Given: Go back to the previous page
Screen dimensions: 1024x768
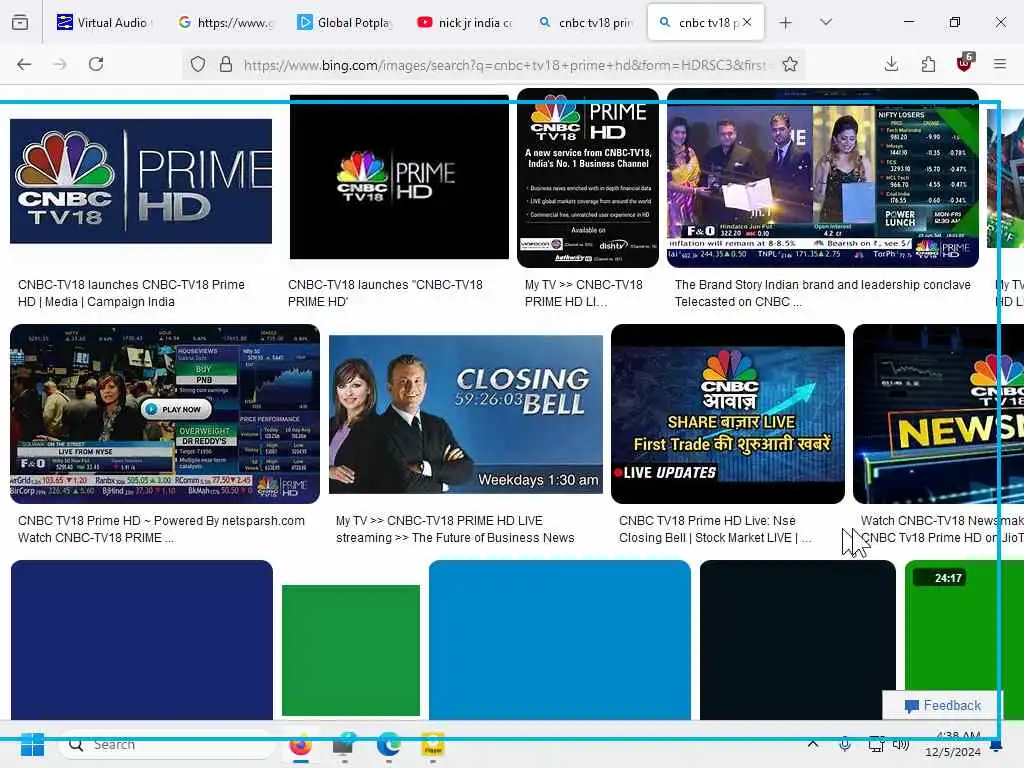Looking at the screenshot, I should coord(24,64).
